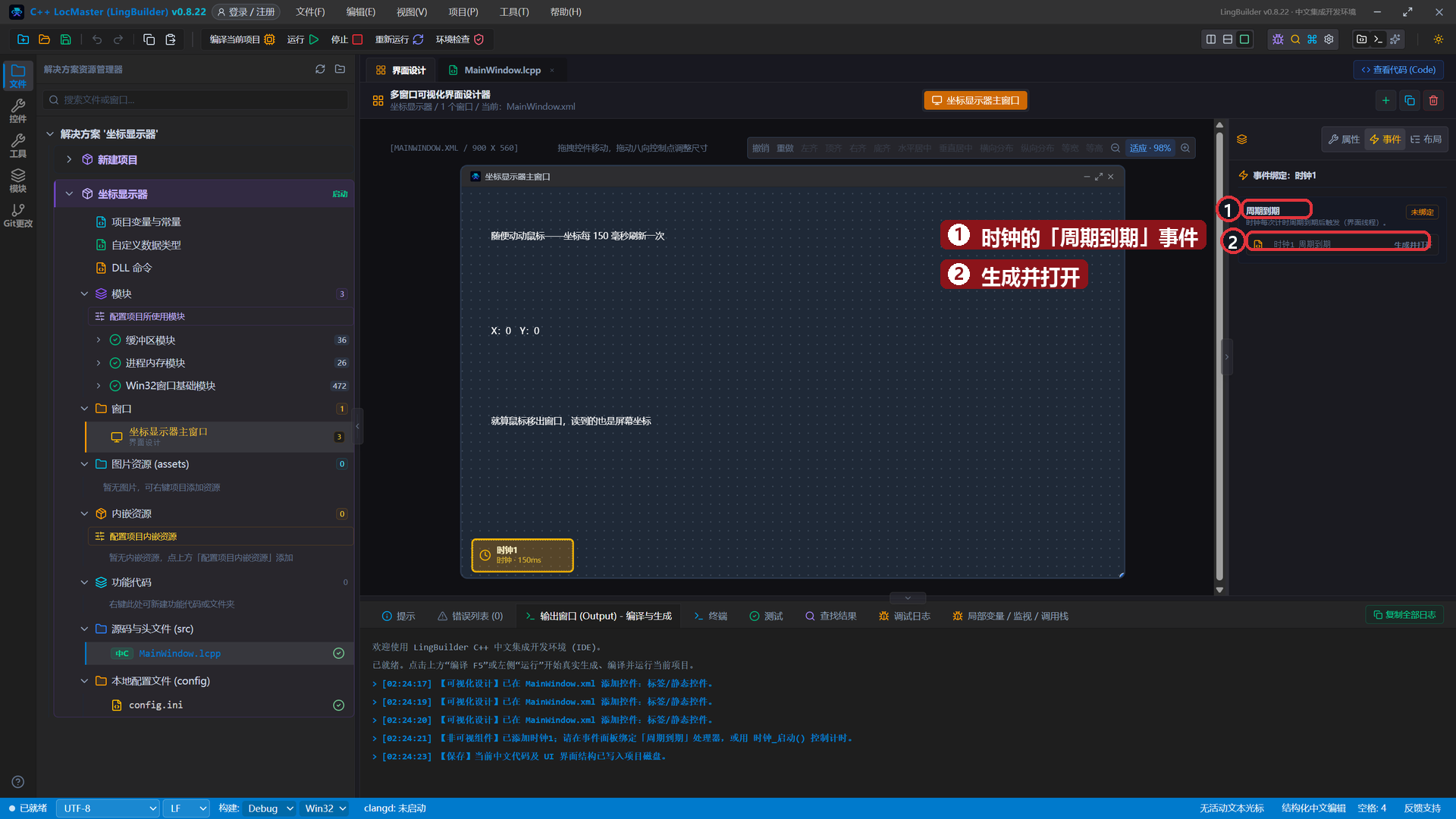Screen dimensions: 1456x819
Task: Switch to the 终端 output tab
Action: [x=710, y=616]
